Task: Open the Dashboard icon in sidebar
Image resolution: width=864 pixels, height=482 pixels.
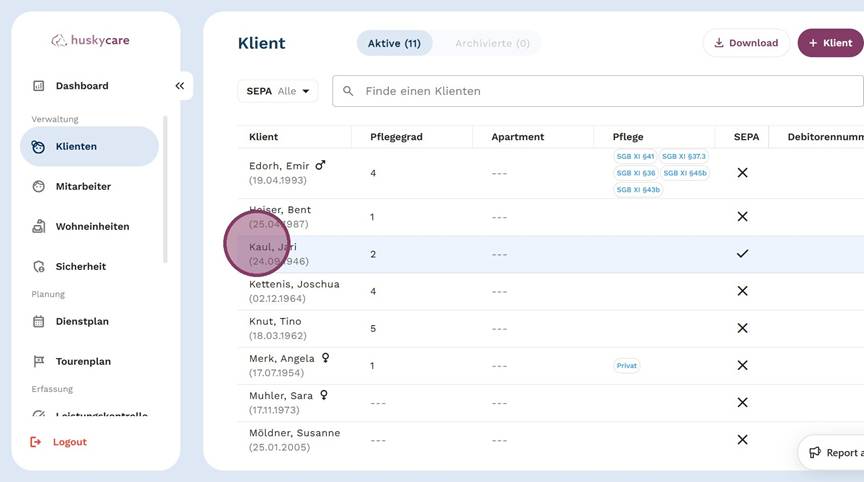Action: [39, 86]
